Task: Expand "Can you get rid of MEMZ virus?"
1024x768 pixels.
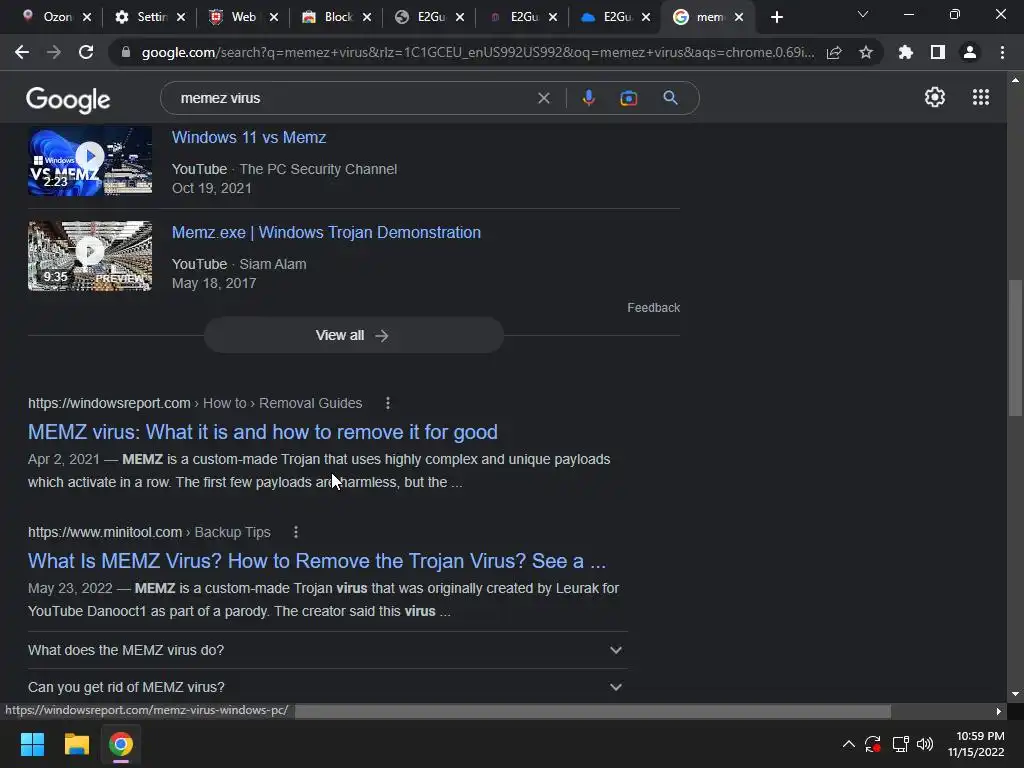Action: pos(328,686)
